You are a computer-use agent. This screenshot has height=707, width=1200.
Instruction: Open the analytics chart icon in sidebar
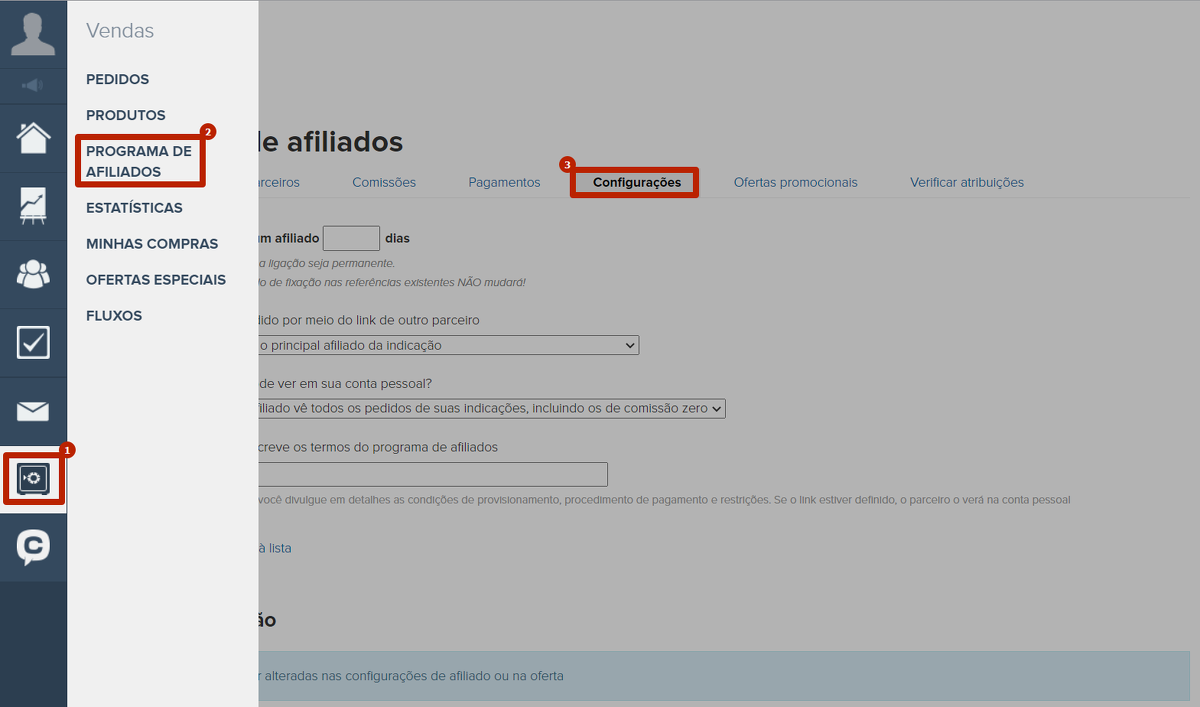(33, 206)
